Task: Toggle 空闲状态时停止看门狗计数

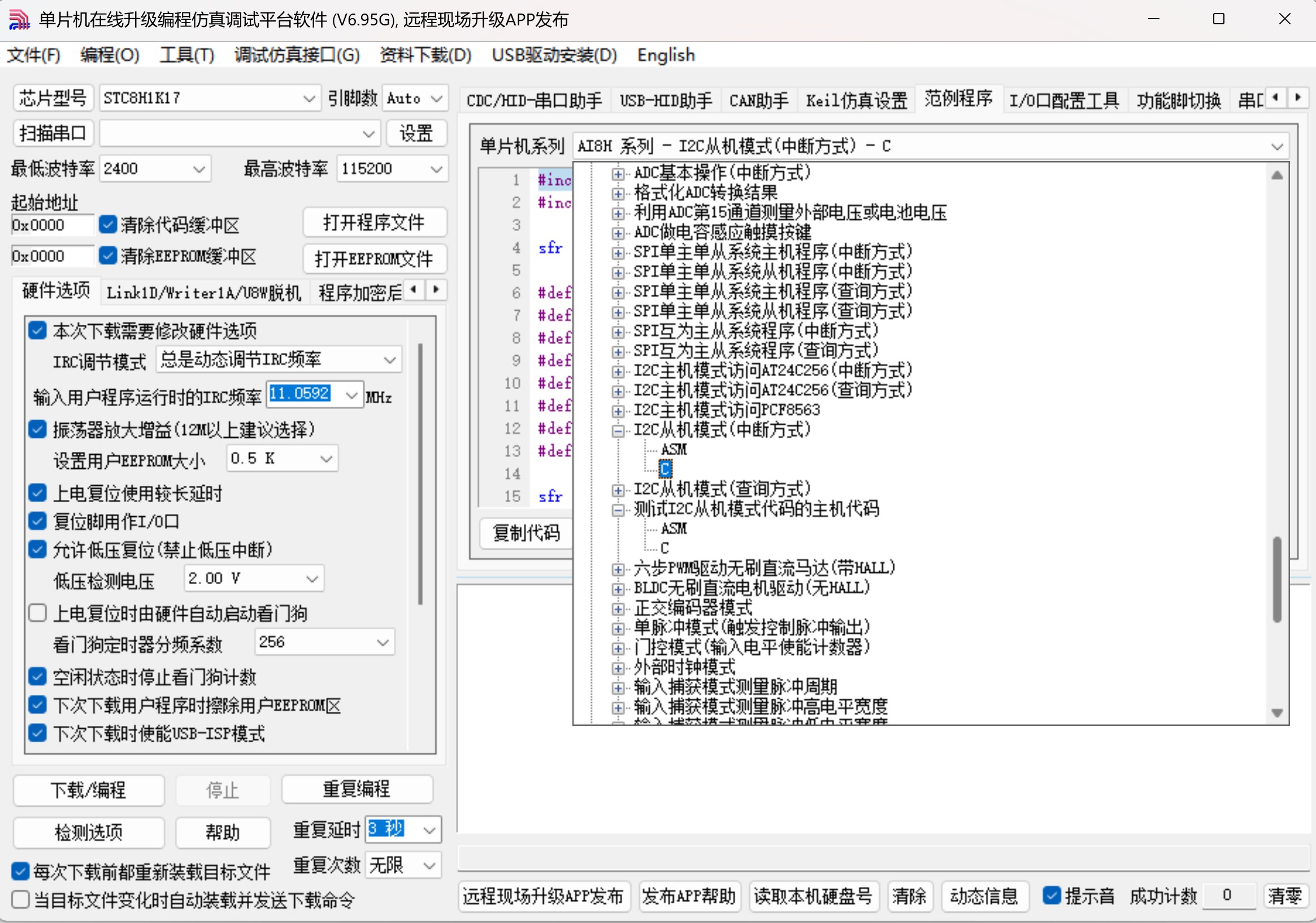Action: (x=38, y=677)
